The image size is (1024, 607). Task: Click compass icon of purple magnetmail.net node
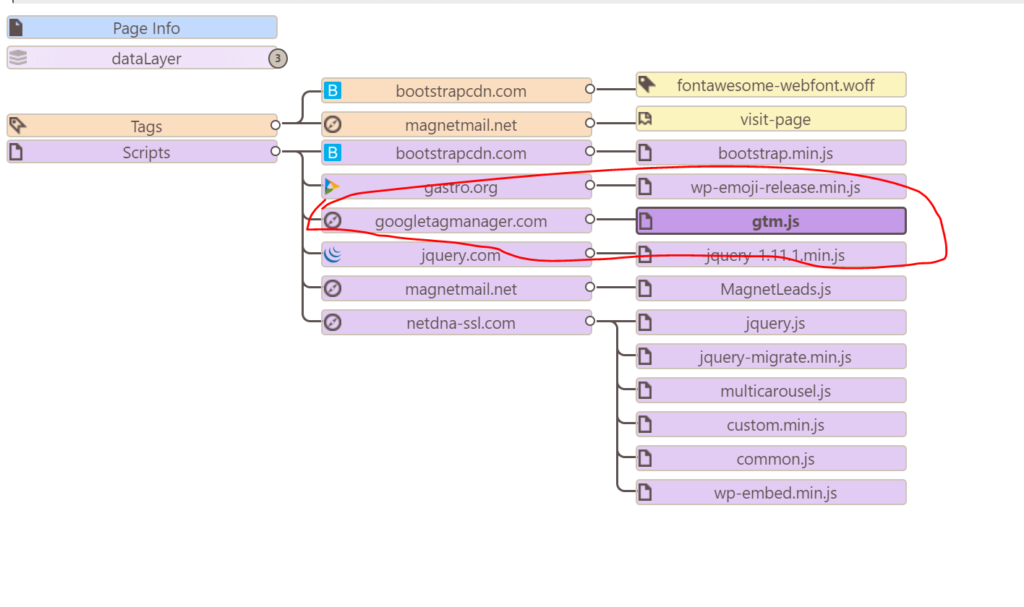point(332,288)
